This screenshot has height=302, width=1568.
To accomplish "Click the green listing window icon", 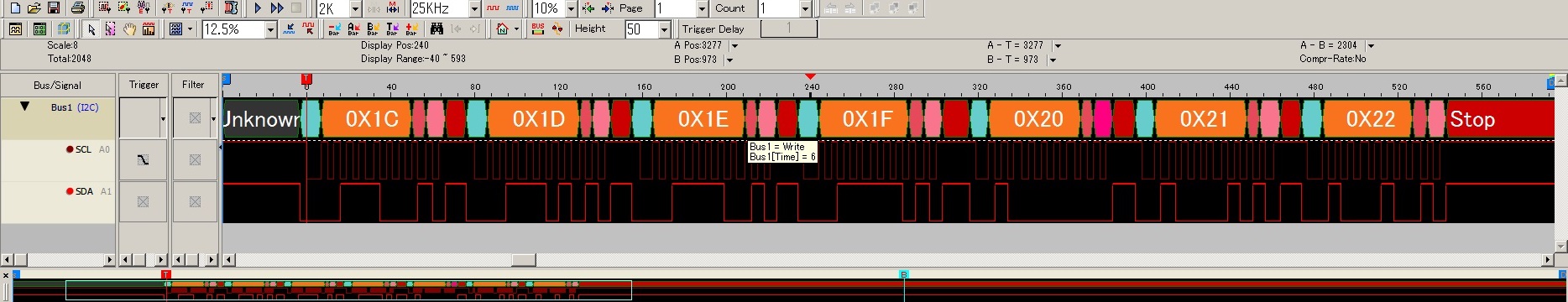I will click(x=39, y=29).
